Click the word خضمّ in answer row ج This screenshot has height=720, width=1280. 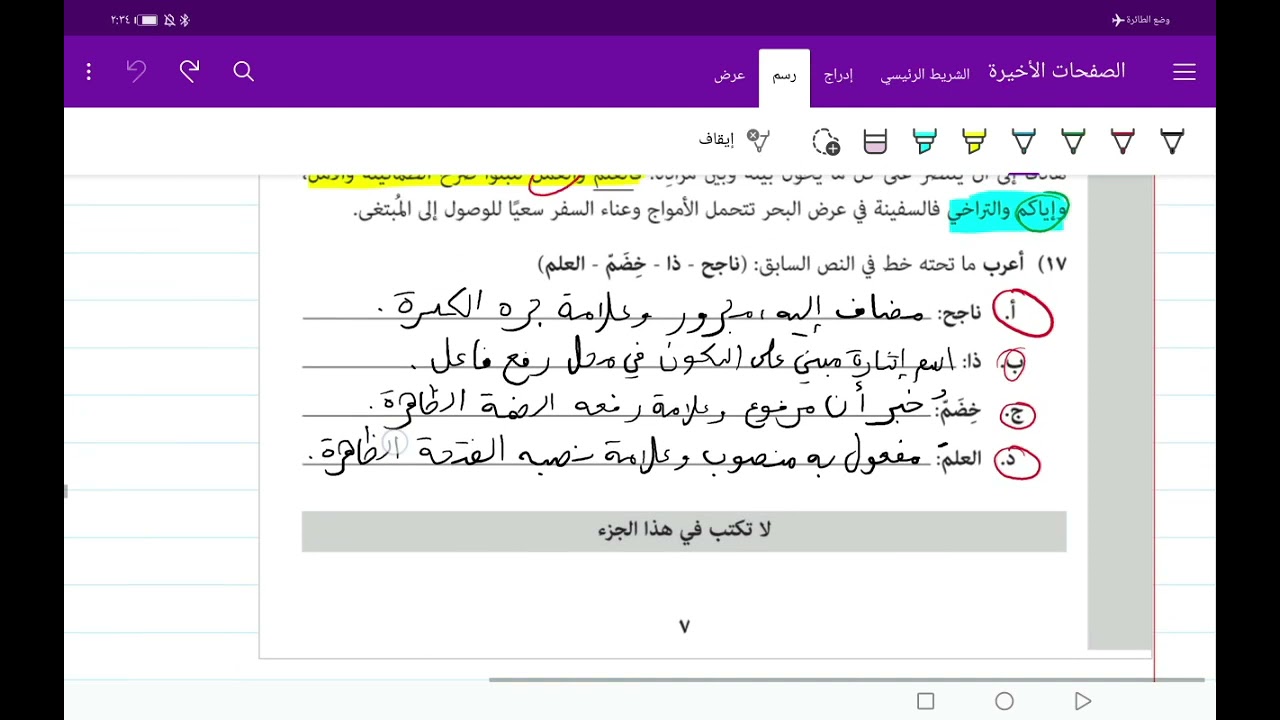click(959, 409)
